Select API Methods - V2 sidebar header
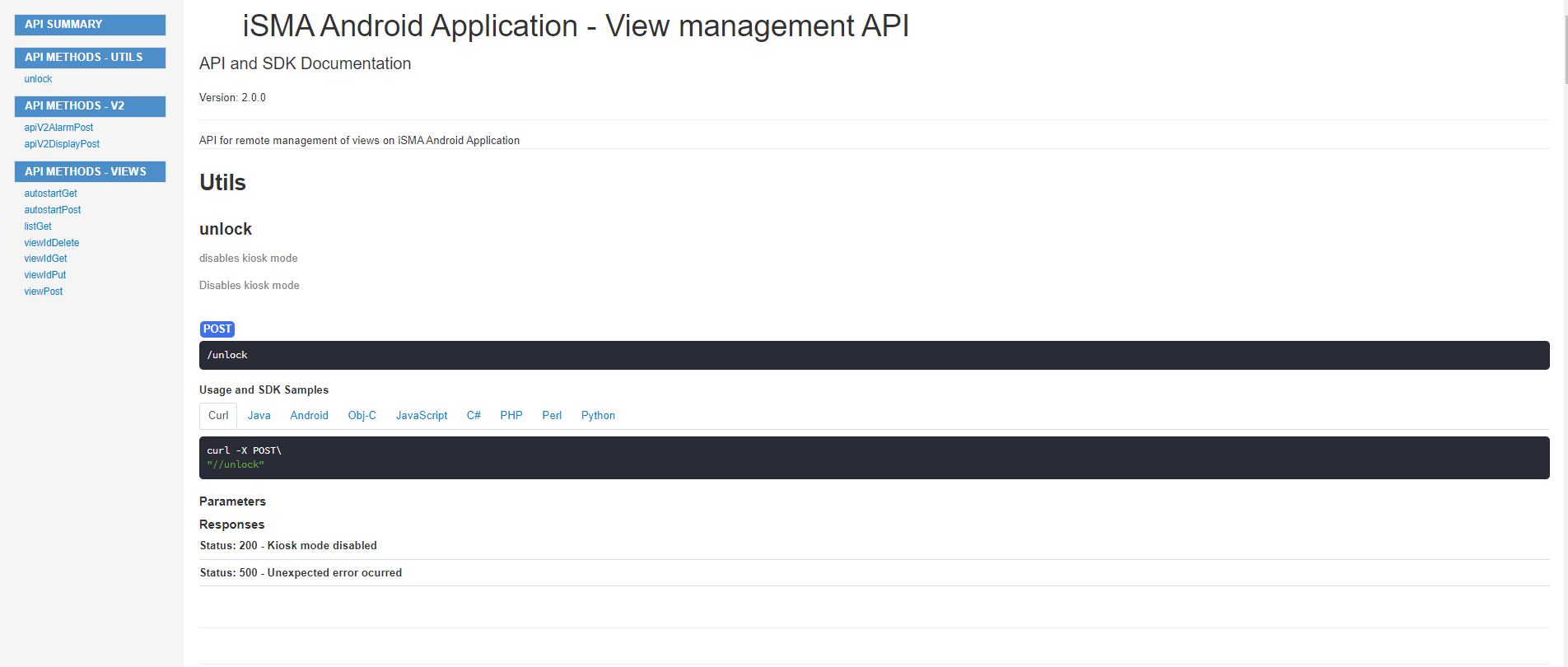 [90, 106]
